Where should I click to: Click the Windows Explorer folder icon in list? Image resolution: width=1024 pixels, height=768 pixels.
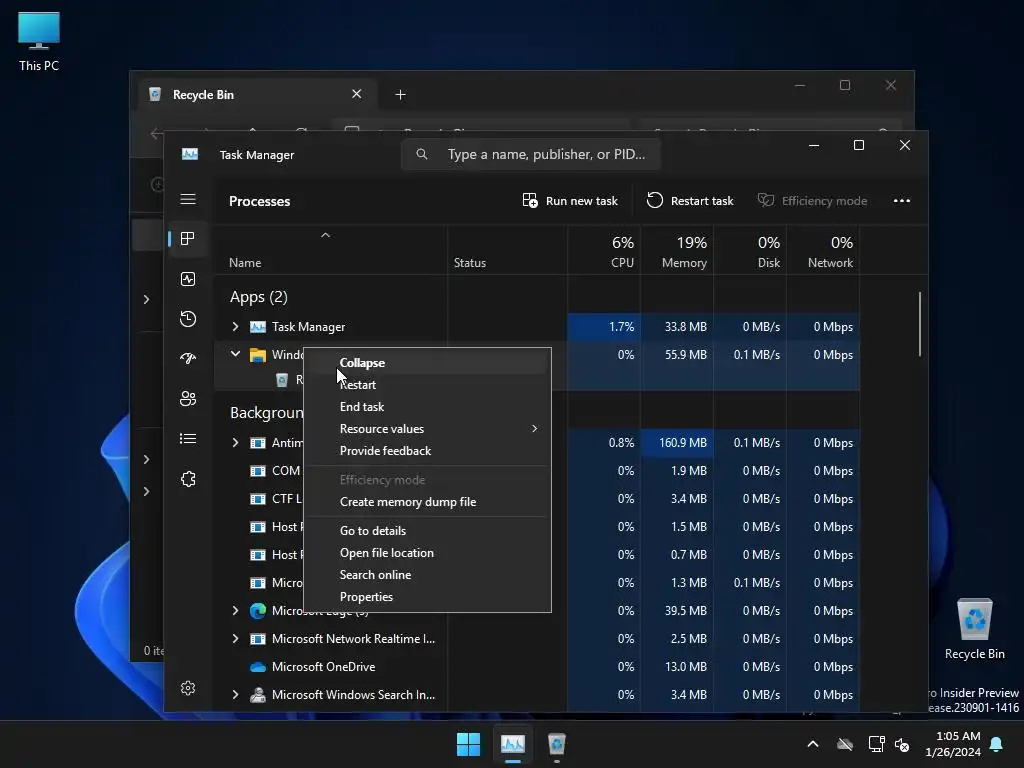click(258, 355)
